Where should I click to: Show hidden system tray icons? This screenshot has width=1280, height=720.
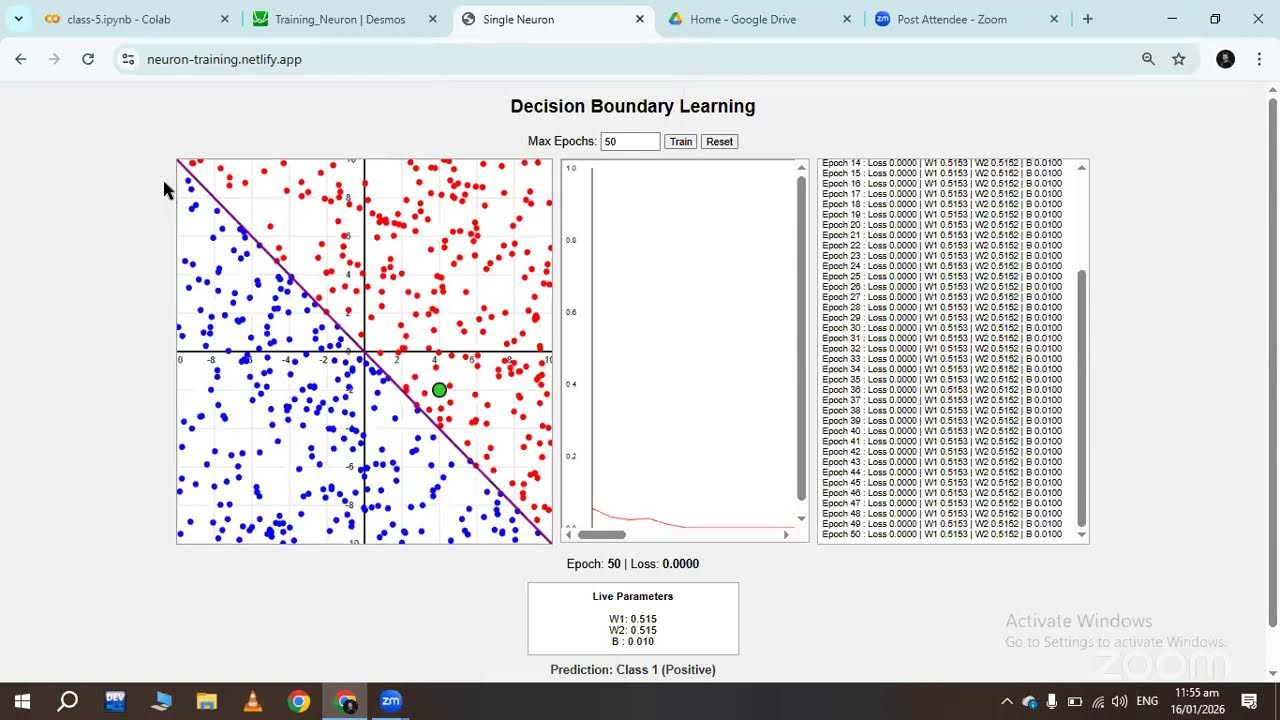1007,701
